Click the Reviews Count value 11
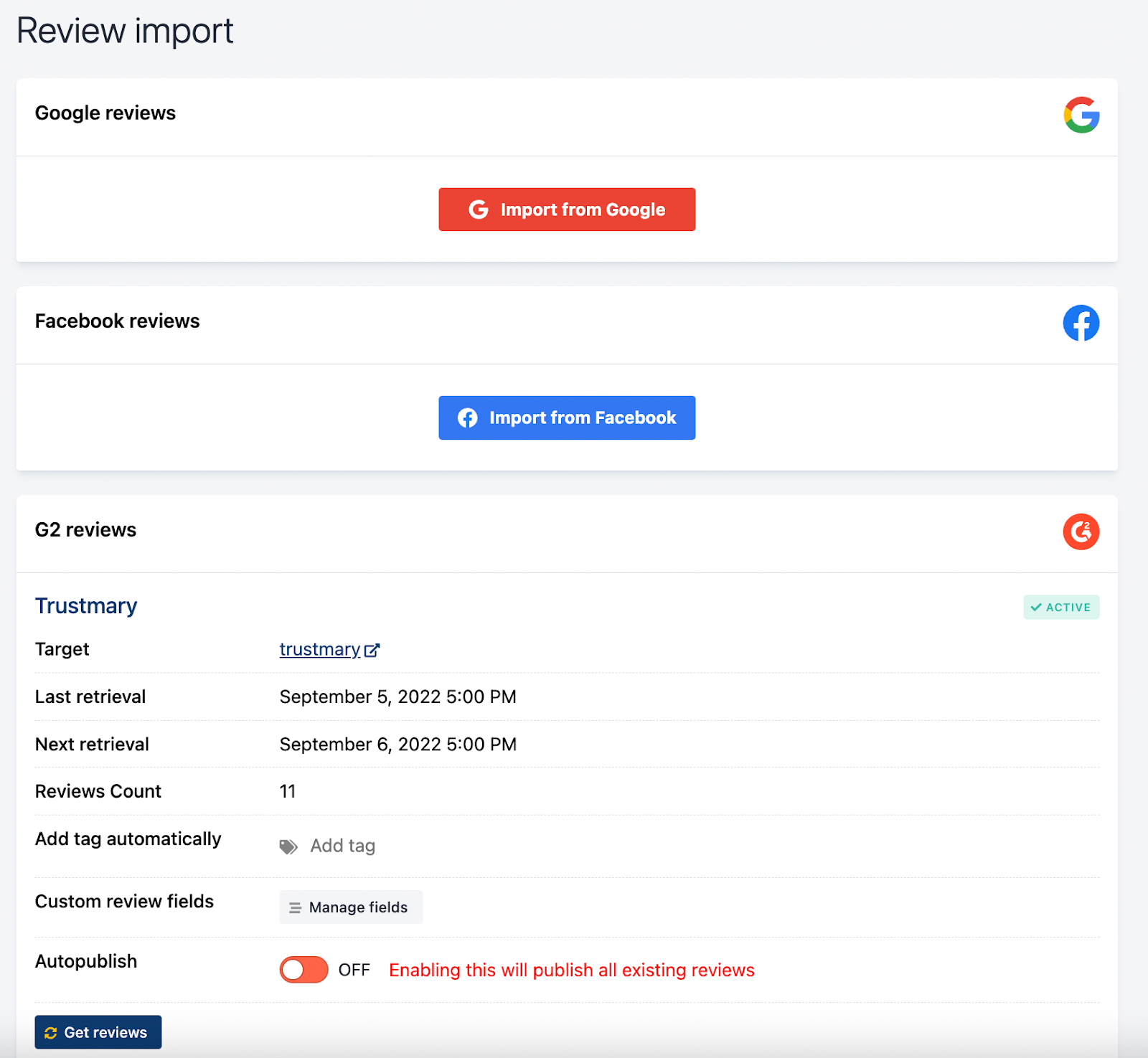Image resolution: width=1148 pixels, height=1058 pixels. point(288,791)
